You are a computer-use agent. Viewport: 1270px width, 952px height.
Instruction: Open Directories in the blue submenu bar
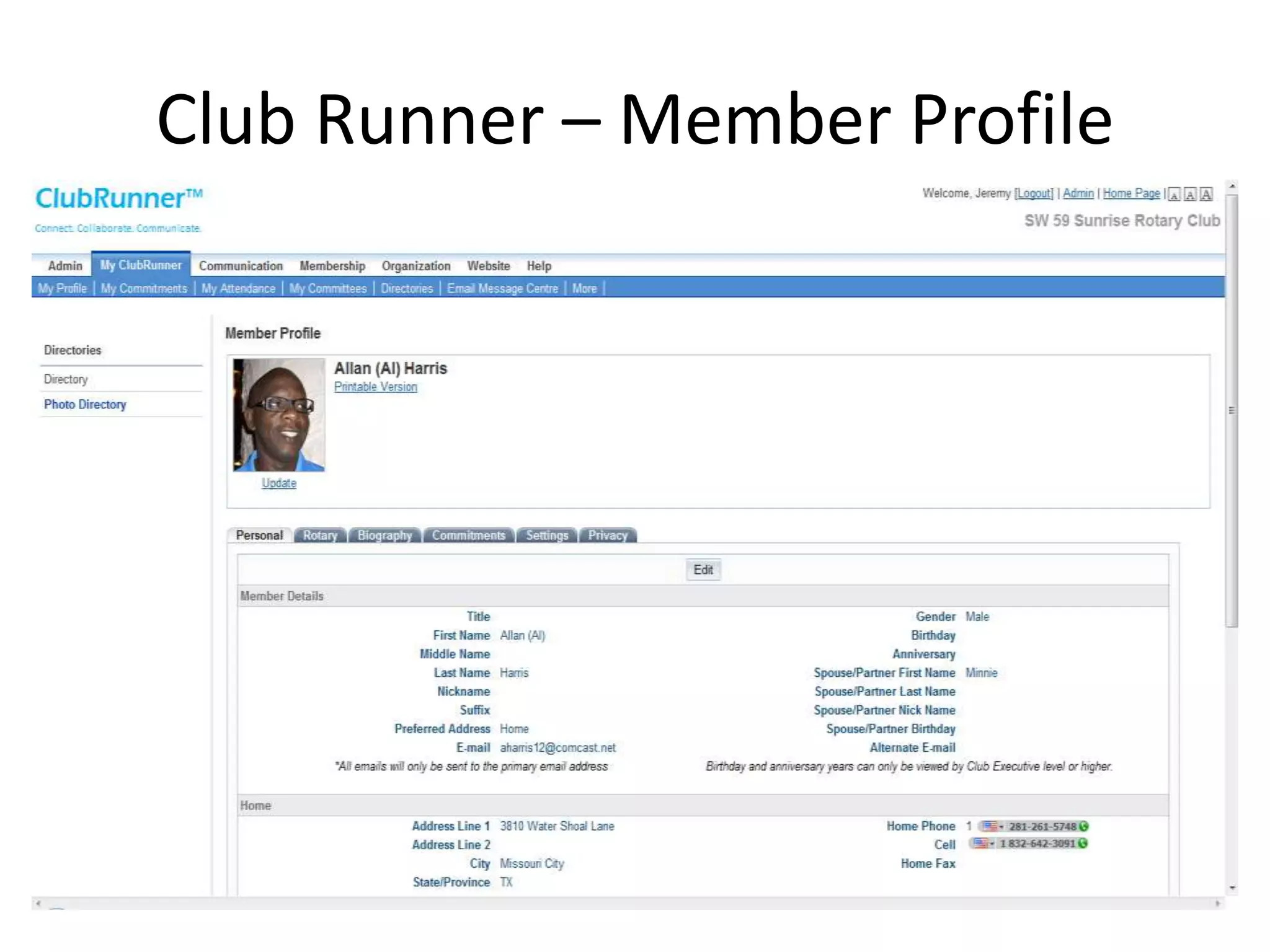click(x=407, y=288)
